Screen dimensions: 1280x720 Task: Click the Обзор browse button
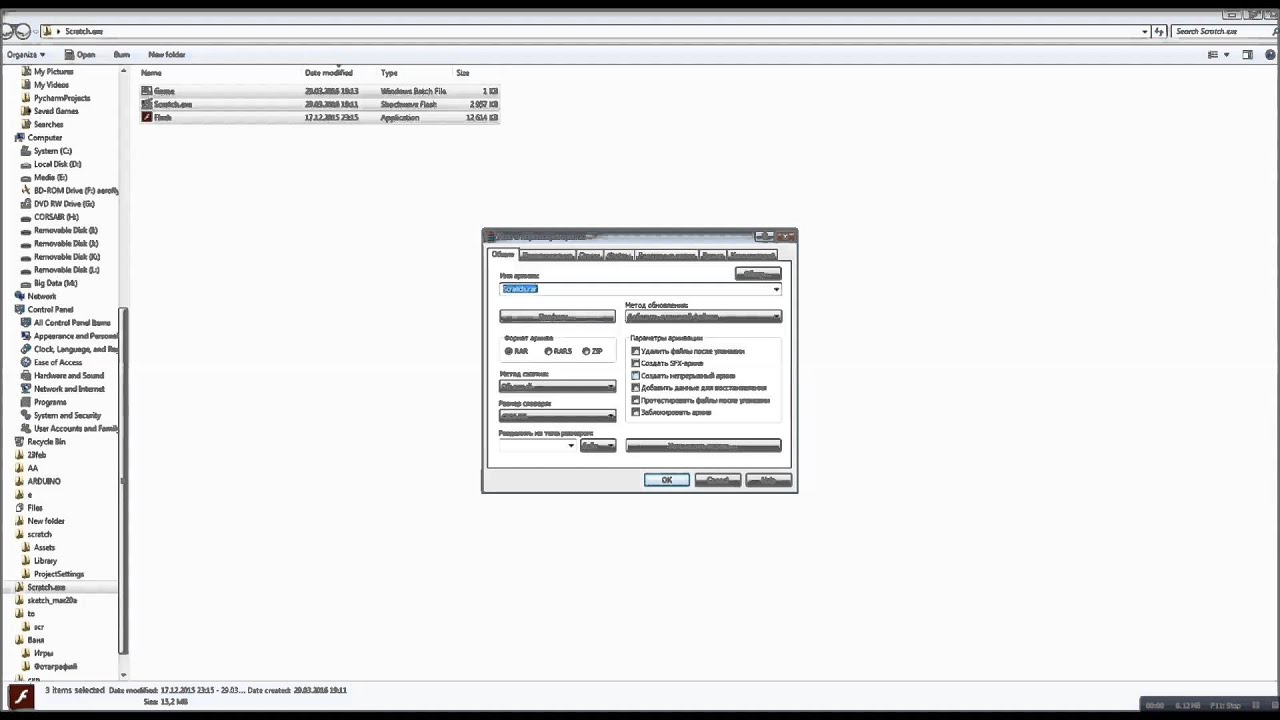click(758, 273)
